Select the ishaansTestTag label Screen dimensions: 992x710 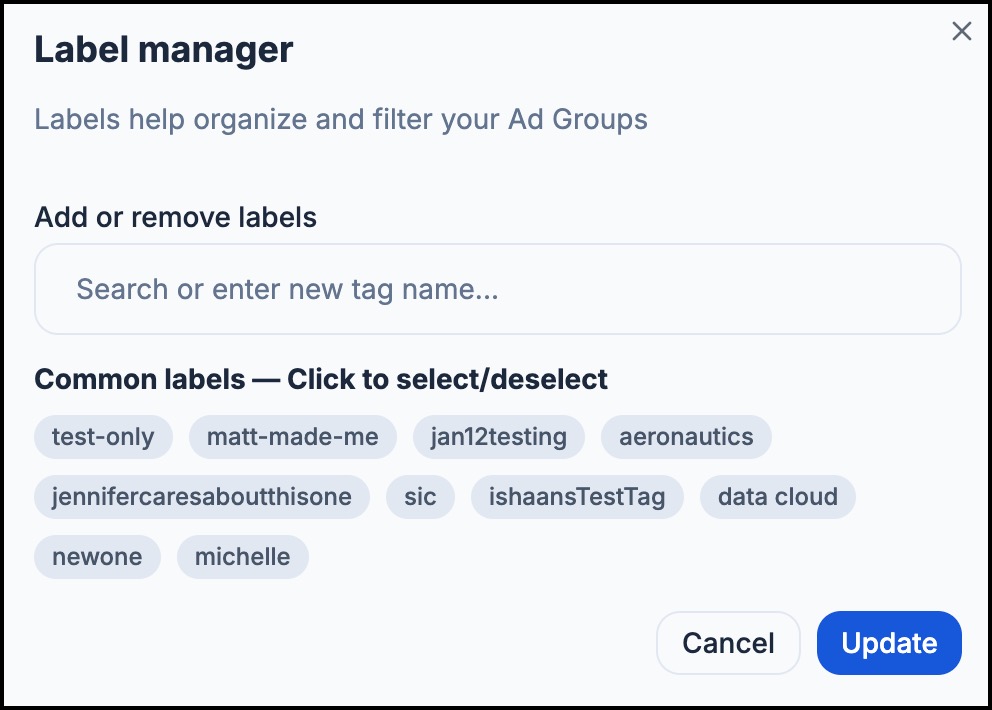577,497
